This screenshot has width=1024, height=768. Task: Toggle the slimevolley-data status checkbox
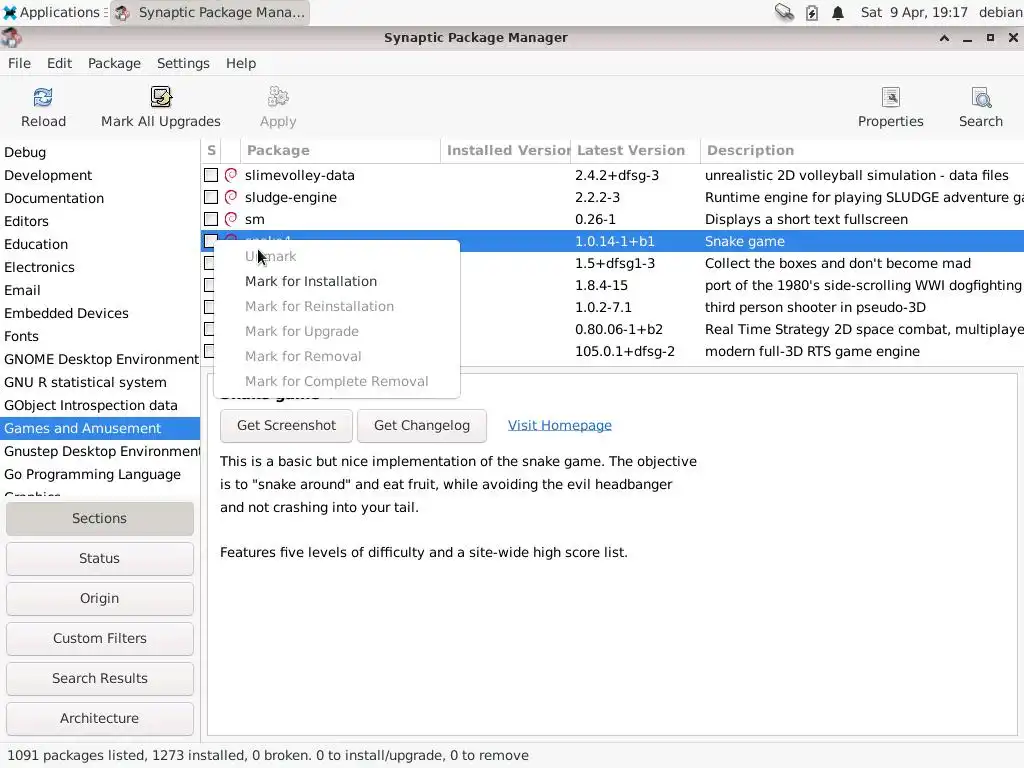211,175
